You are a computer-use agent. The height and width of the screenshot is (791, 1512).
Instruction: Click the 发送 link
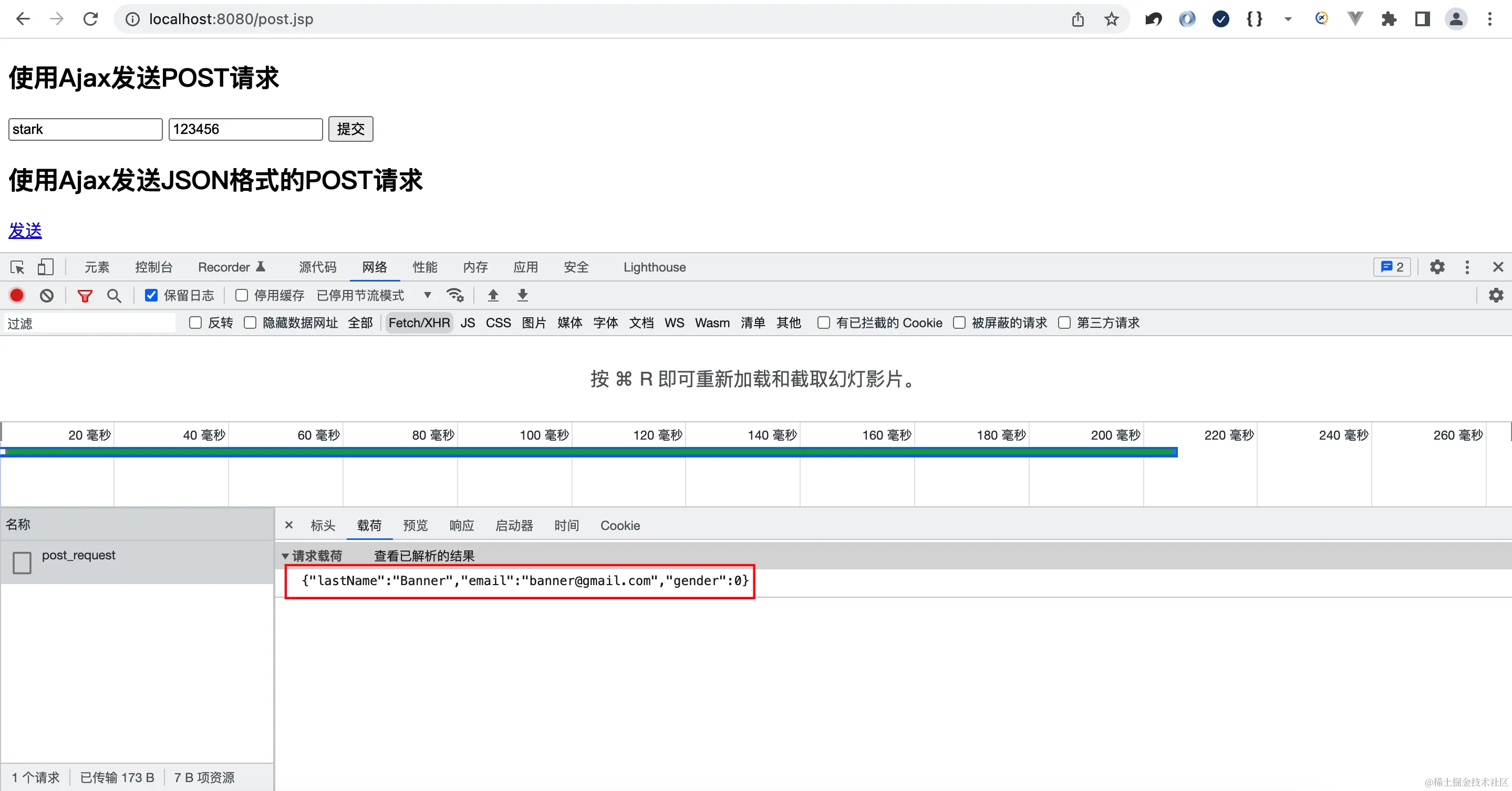pos(25,230)
